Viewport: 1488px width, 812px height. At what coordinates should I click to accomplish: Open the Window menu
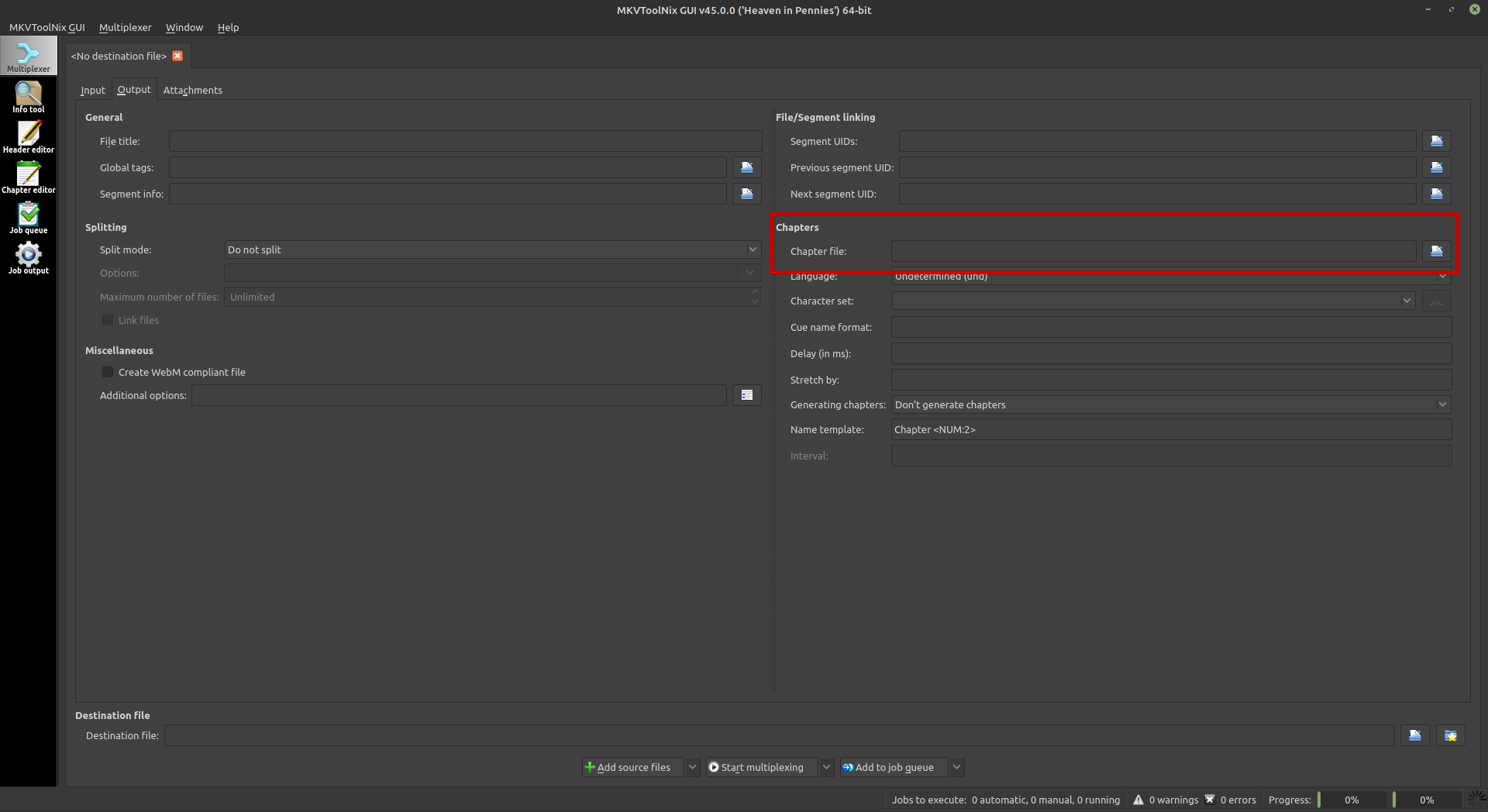click(x=184, y=27)
